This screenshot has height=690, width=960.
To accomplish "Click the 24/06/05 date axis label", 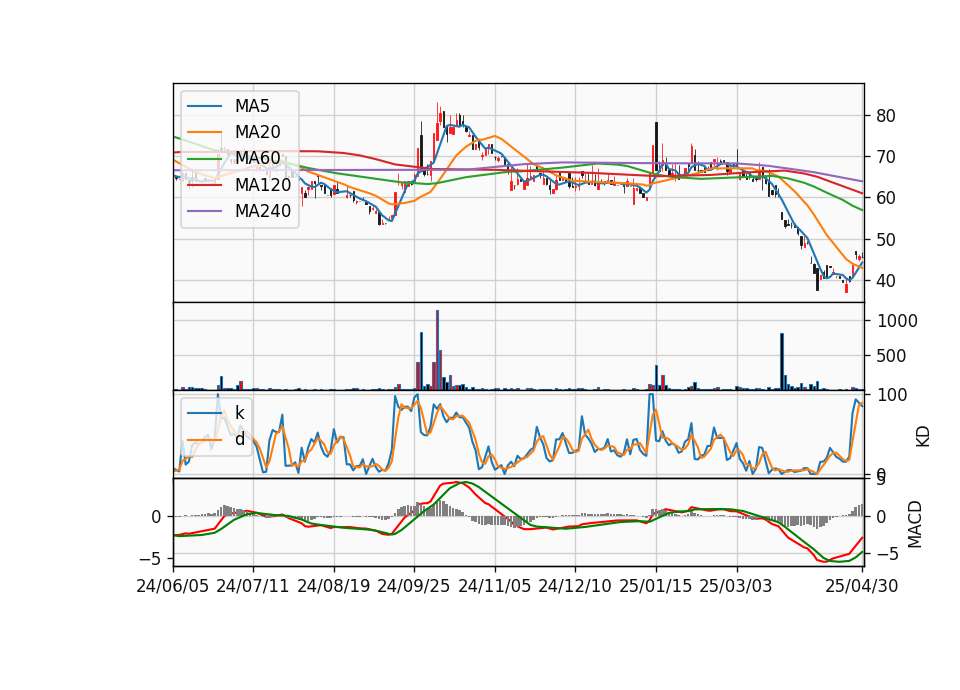I will click(173, 586).
